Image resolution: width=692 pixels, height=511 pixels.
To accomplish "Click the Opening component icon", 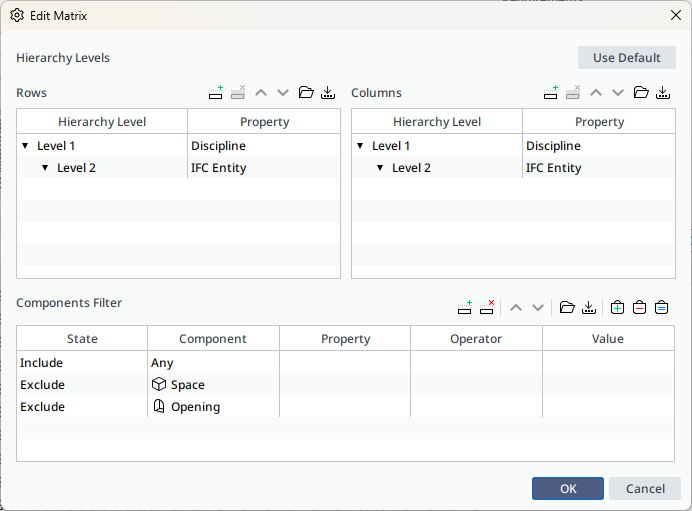I will coord(159,406).
